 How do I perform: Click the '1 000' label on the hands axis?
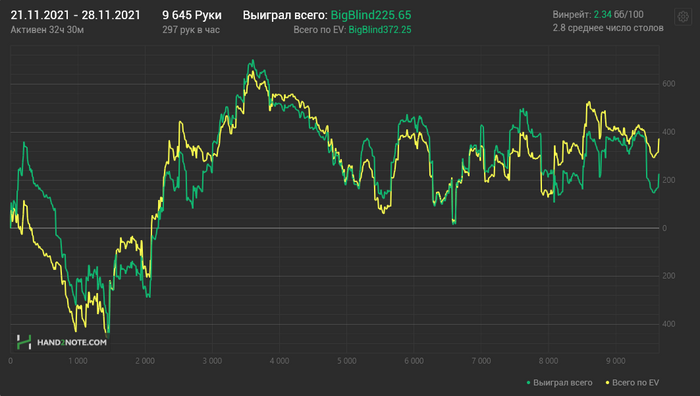click(78, 361)
